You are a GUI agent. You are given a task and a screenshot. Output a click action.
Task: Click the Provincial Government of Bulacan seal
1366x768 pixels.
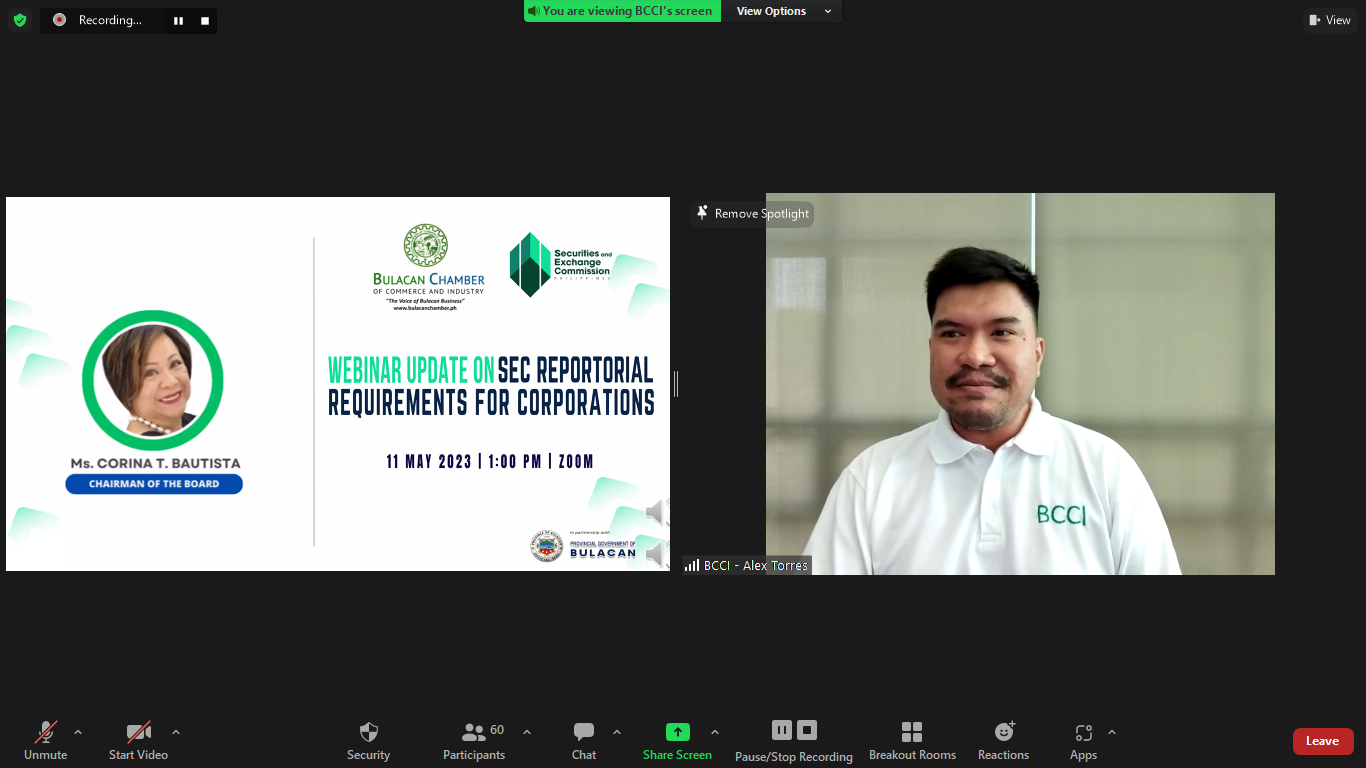(x=546, y=546)
